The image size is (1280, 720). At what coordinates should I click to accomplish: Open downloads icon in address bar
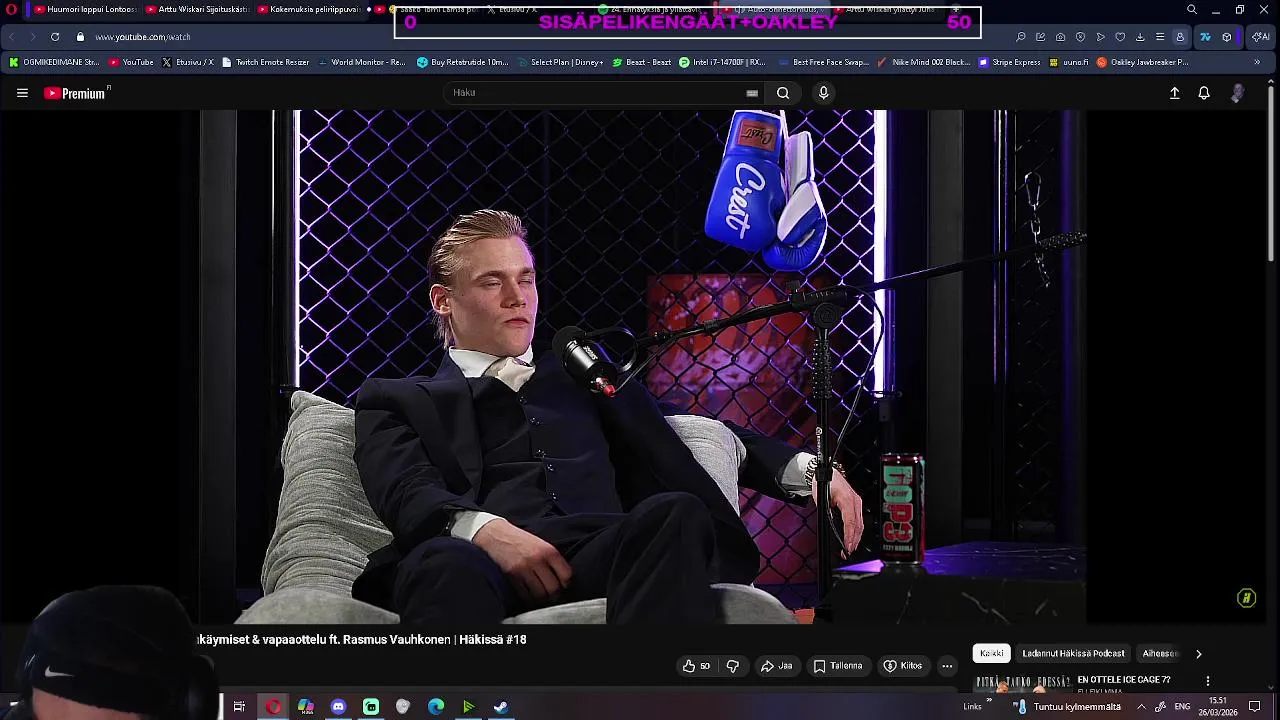tap(1140, 37)
